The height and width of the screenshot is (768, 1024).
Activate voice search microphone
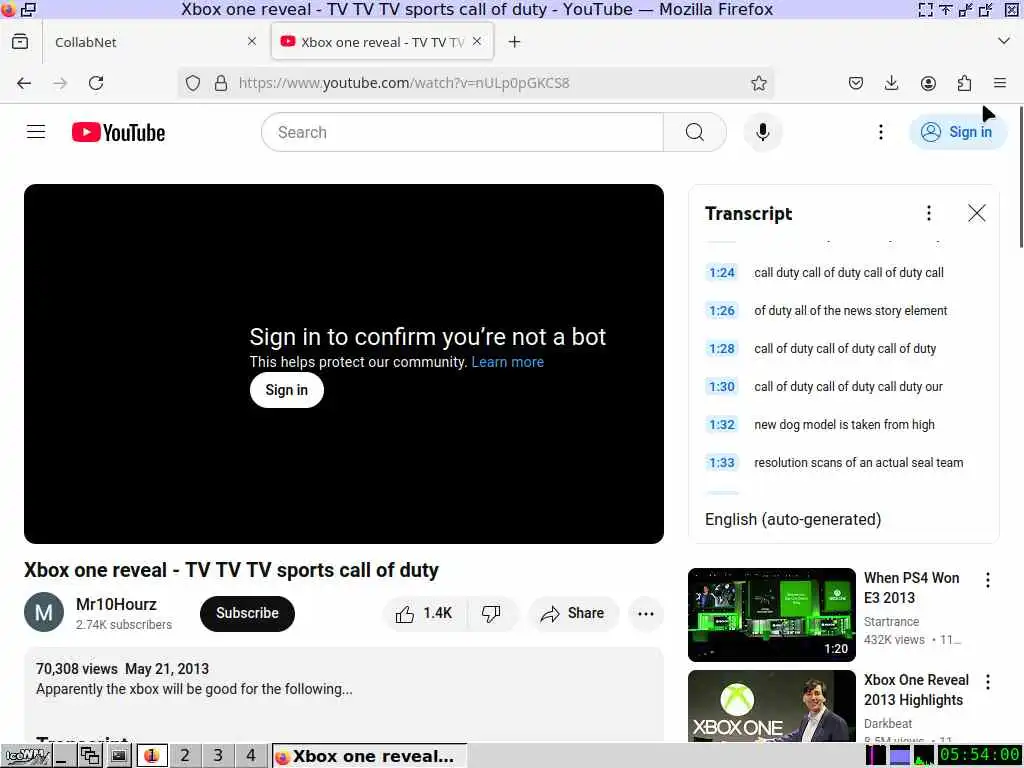(762, 132)
